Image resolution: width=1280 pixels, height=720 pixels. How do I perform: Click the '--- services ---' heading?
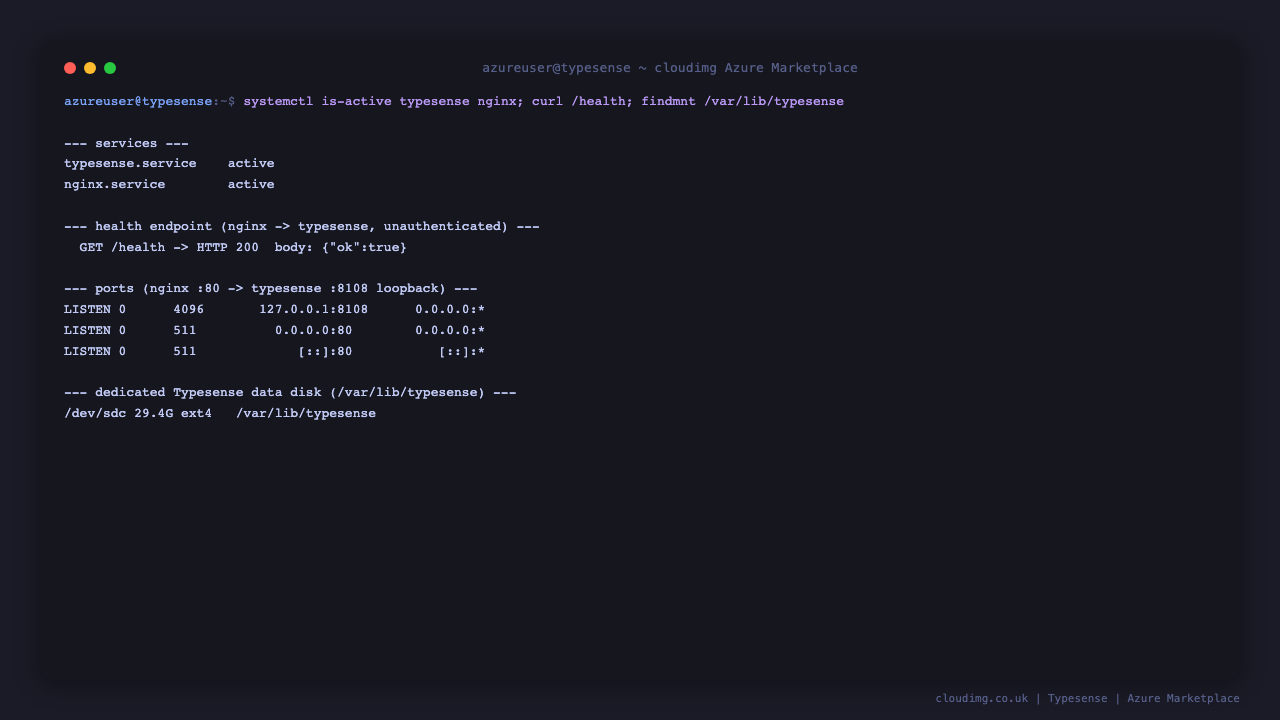(x=126, y=143)
